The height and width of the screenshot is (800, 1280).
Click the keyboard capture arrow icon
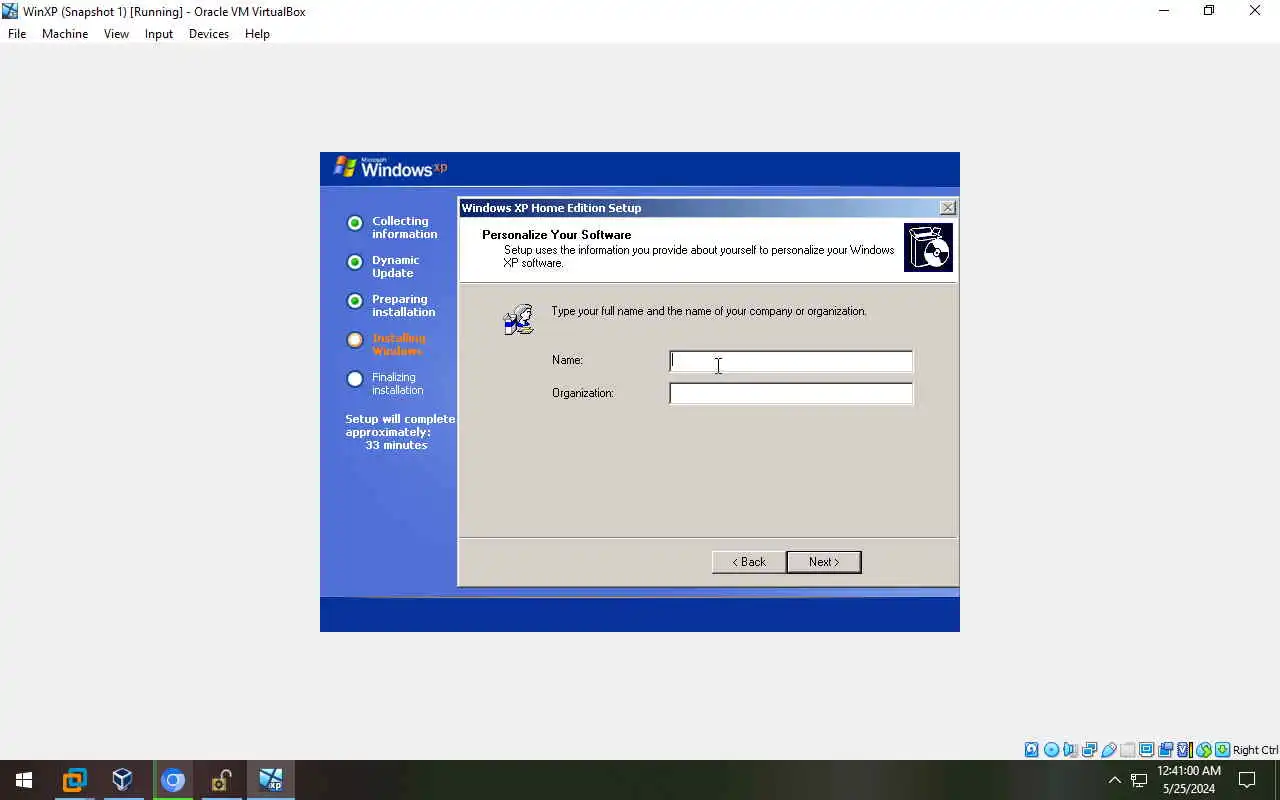click(1222, 750)
